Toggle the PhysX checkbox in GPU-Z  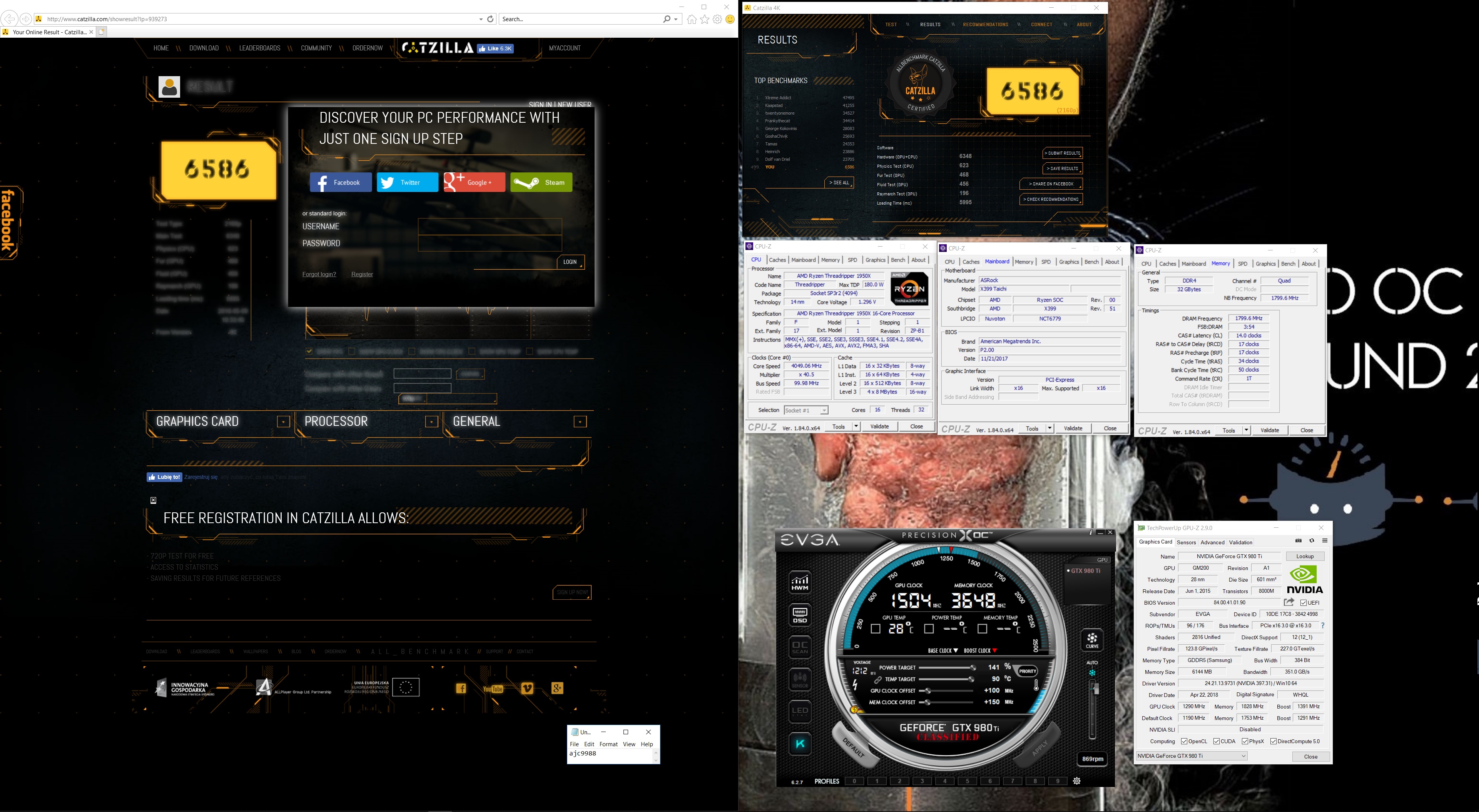(x=1245, y=741)
